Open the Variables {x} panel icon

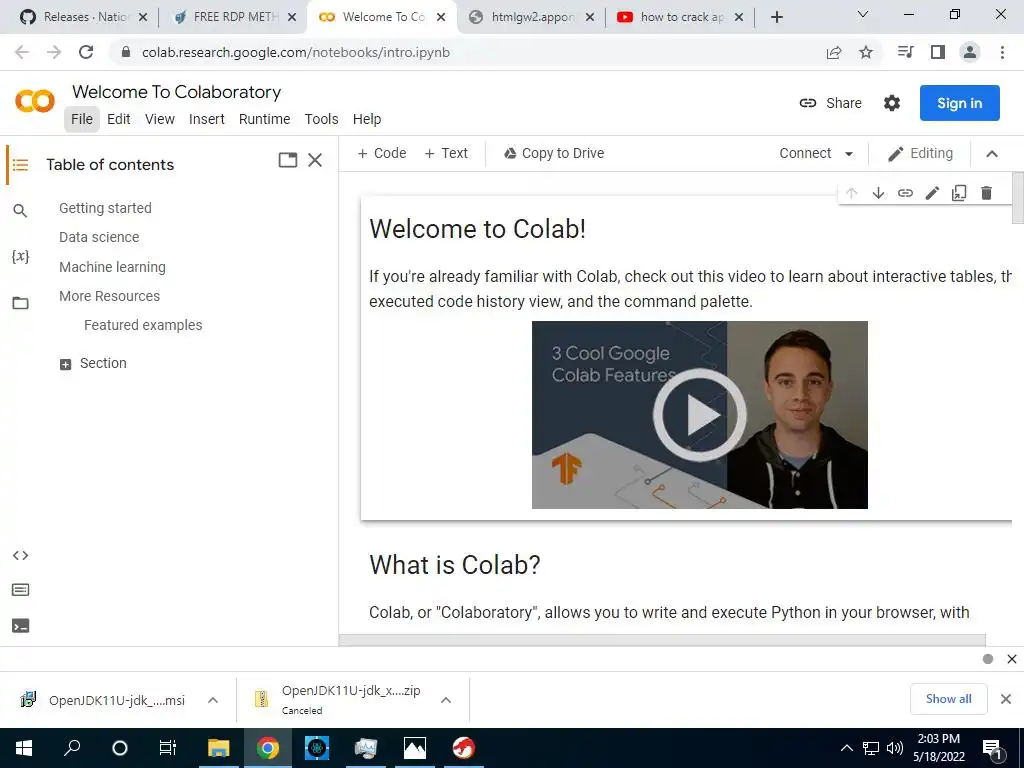(x=20, y=256)
